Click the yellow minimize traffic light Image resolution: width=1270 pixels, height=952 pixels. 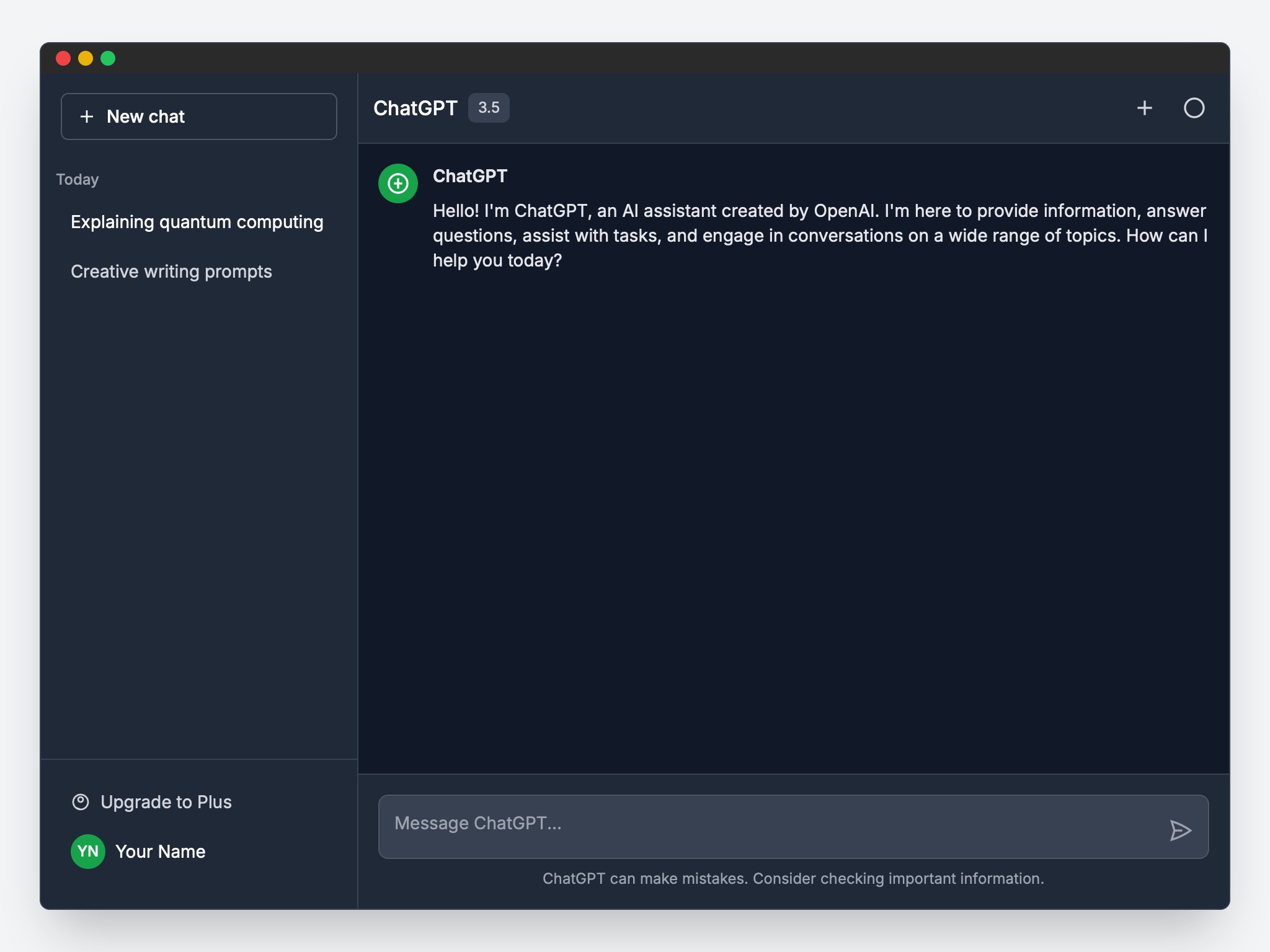(x=86, y=58)
